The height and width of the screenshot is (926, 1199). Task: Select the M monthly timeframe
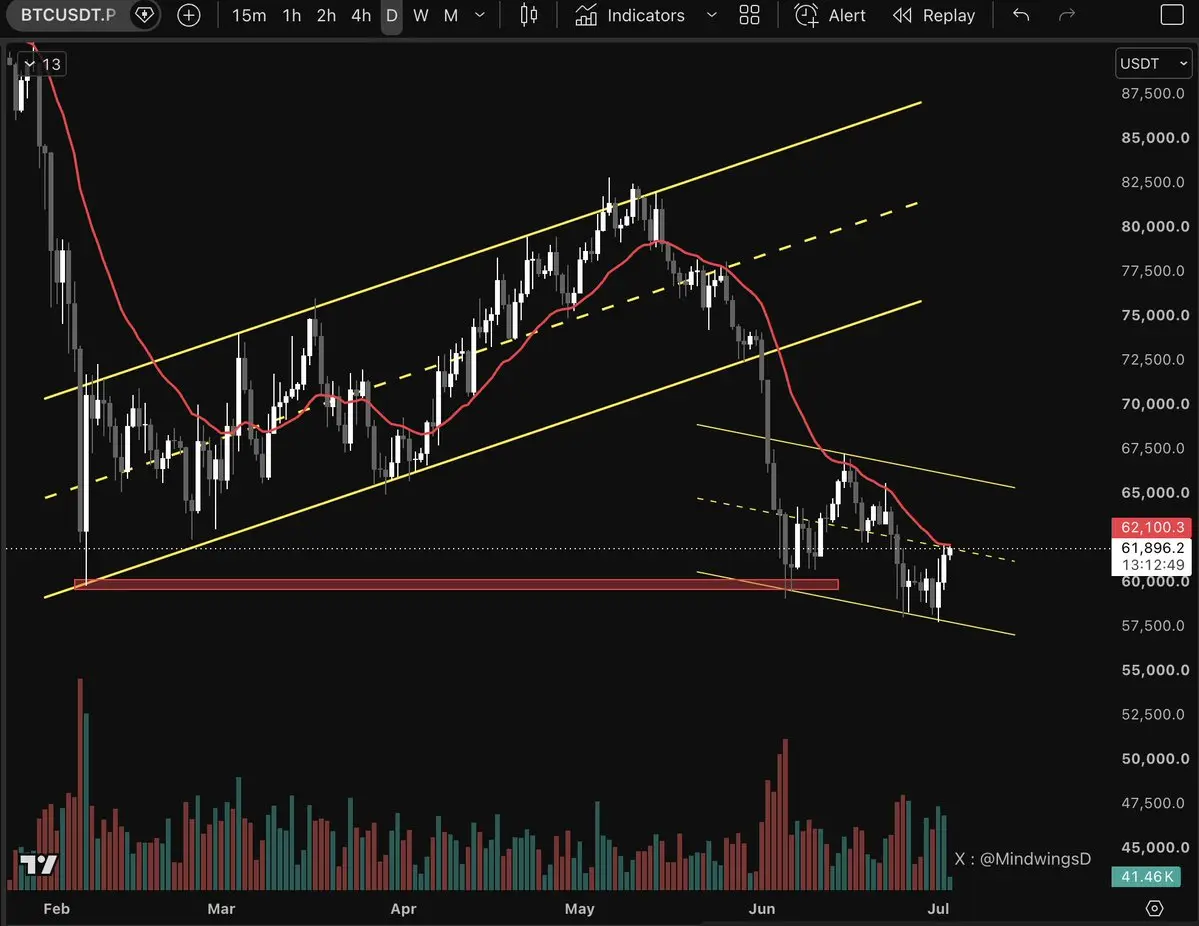point(451,15)
